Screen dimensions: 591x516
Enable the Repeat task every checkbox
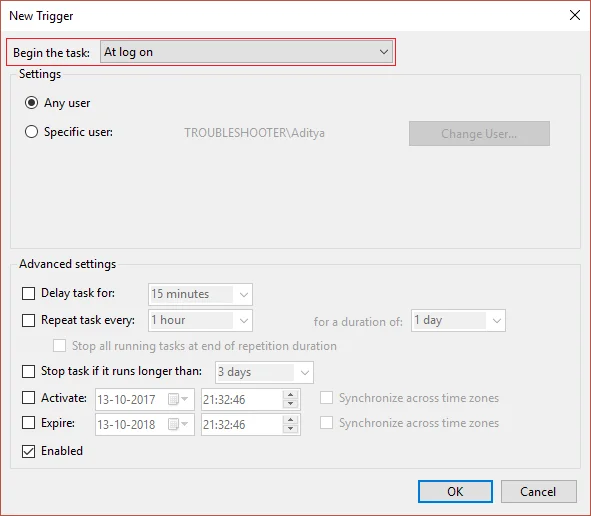click(x=28, y=320)
